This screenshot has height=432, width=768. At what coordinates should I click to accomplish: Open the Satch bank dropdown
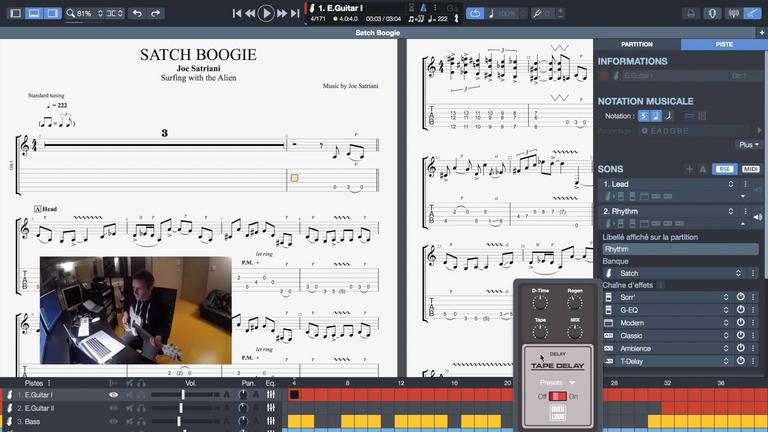pyautogui.click(x=738, y=273)
